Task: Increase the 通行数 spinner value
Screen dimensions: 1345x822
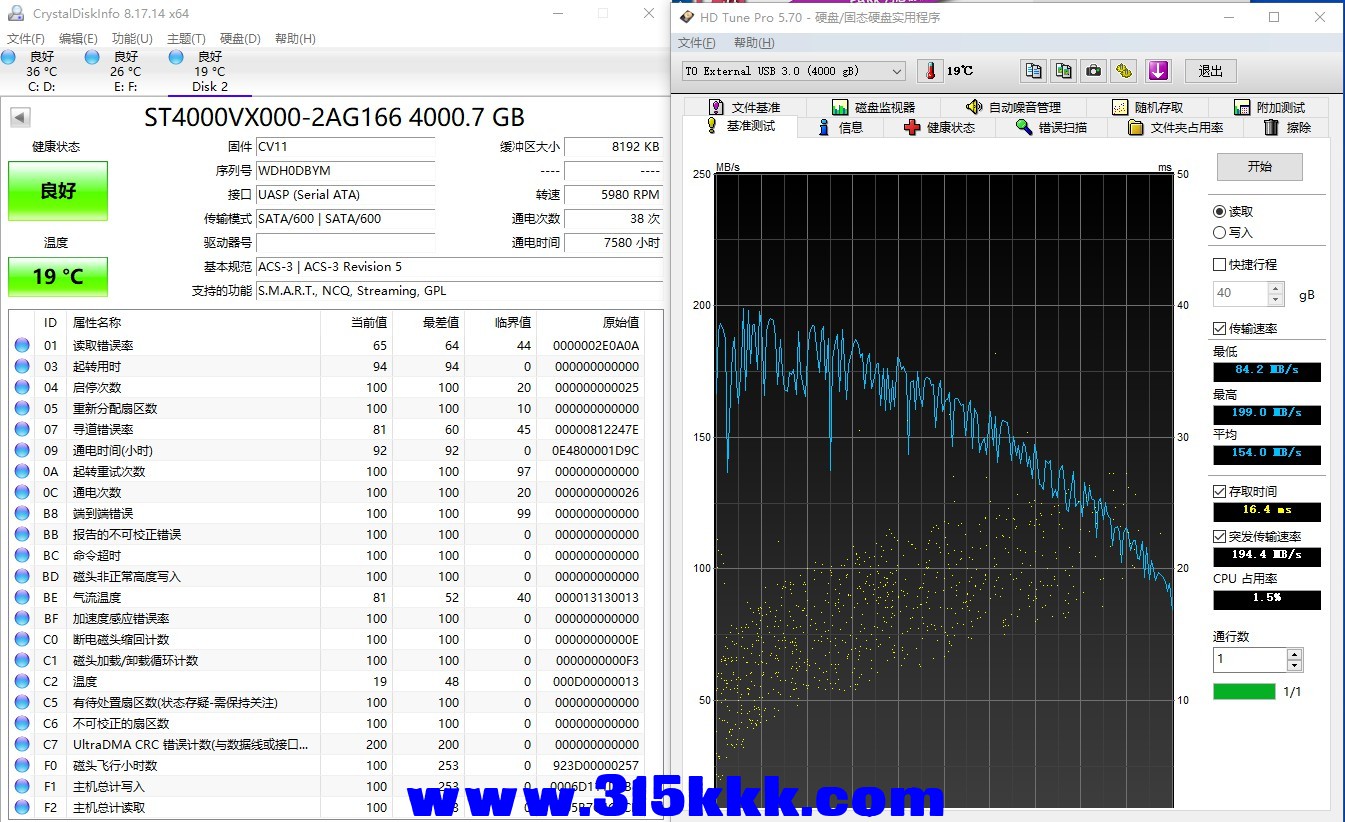Action: click(x=1295, y=654)
